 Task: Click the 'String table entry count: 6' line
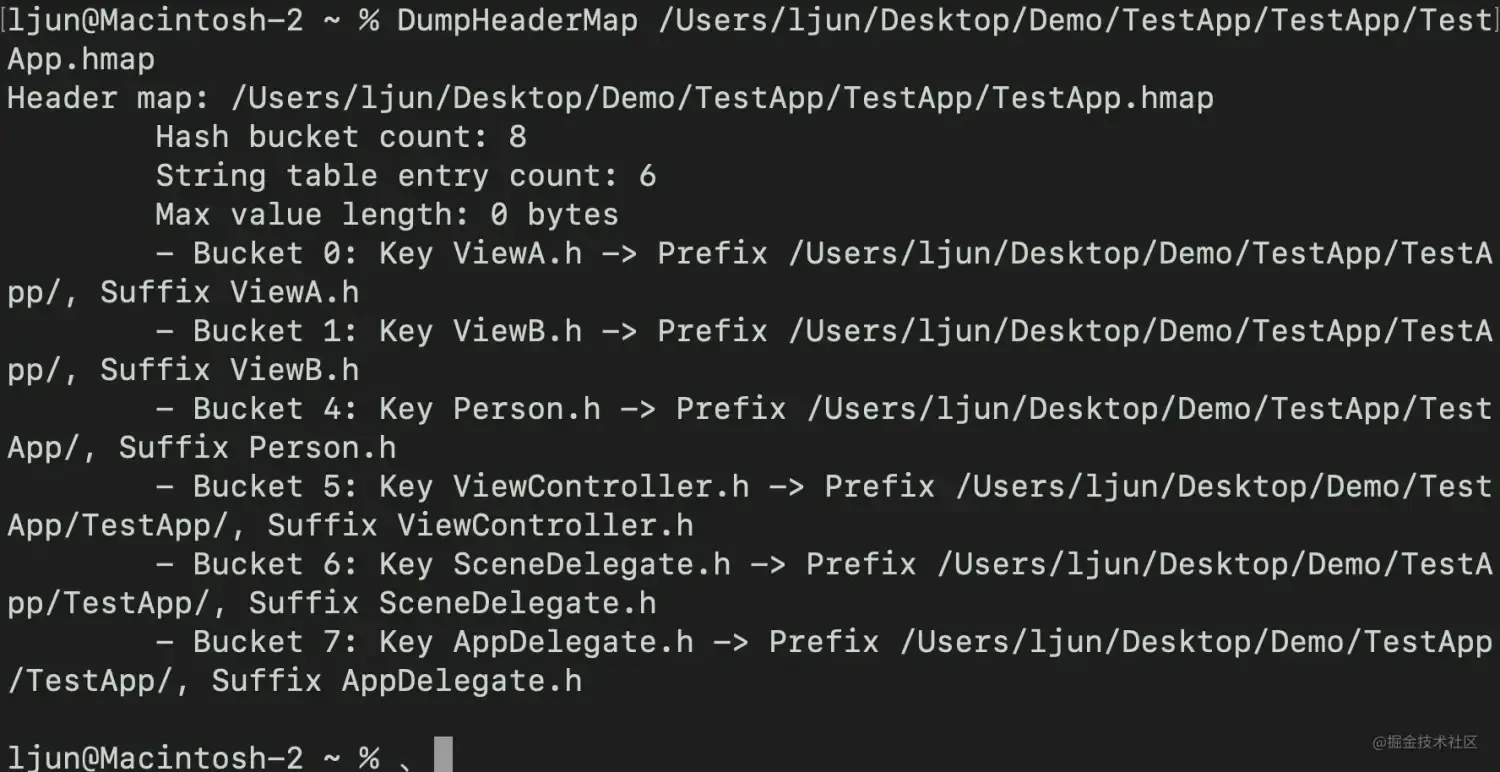point(405,176)
